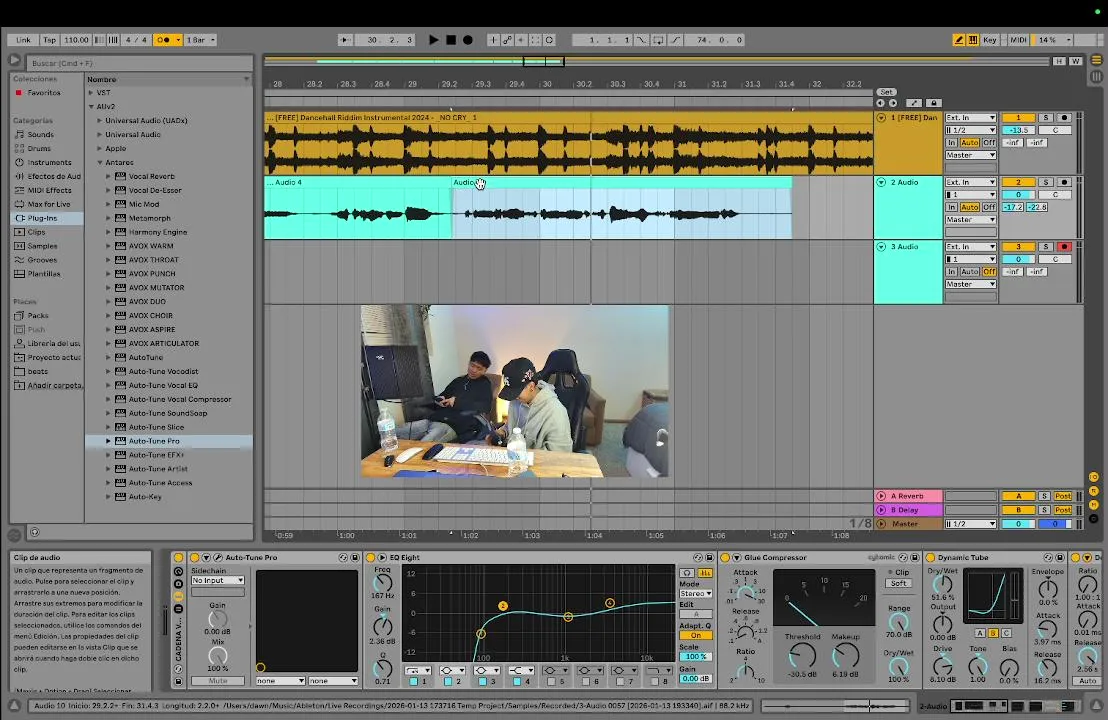Stop playback with the Stop button

pyautogui.click(x=451, y=40)
